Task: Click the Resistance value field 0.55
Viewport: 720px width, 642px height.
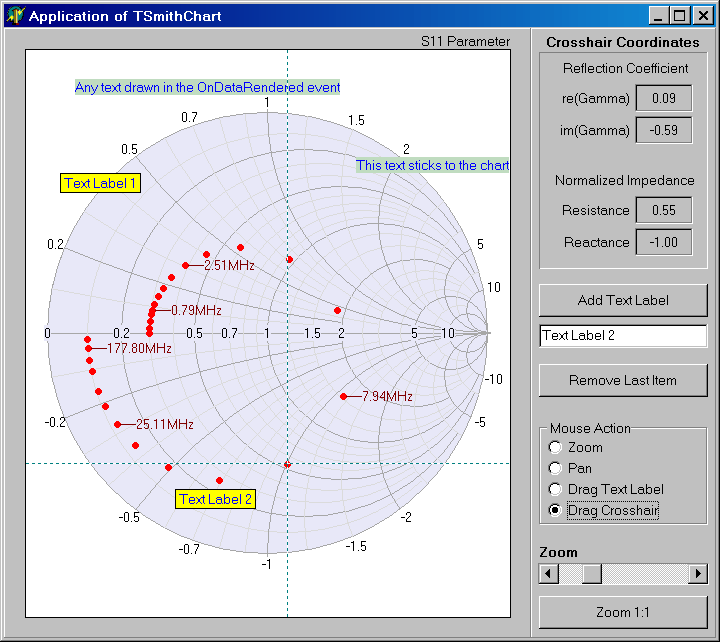Action: pos(664,210)
